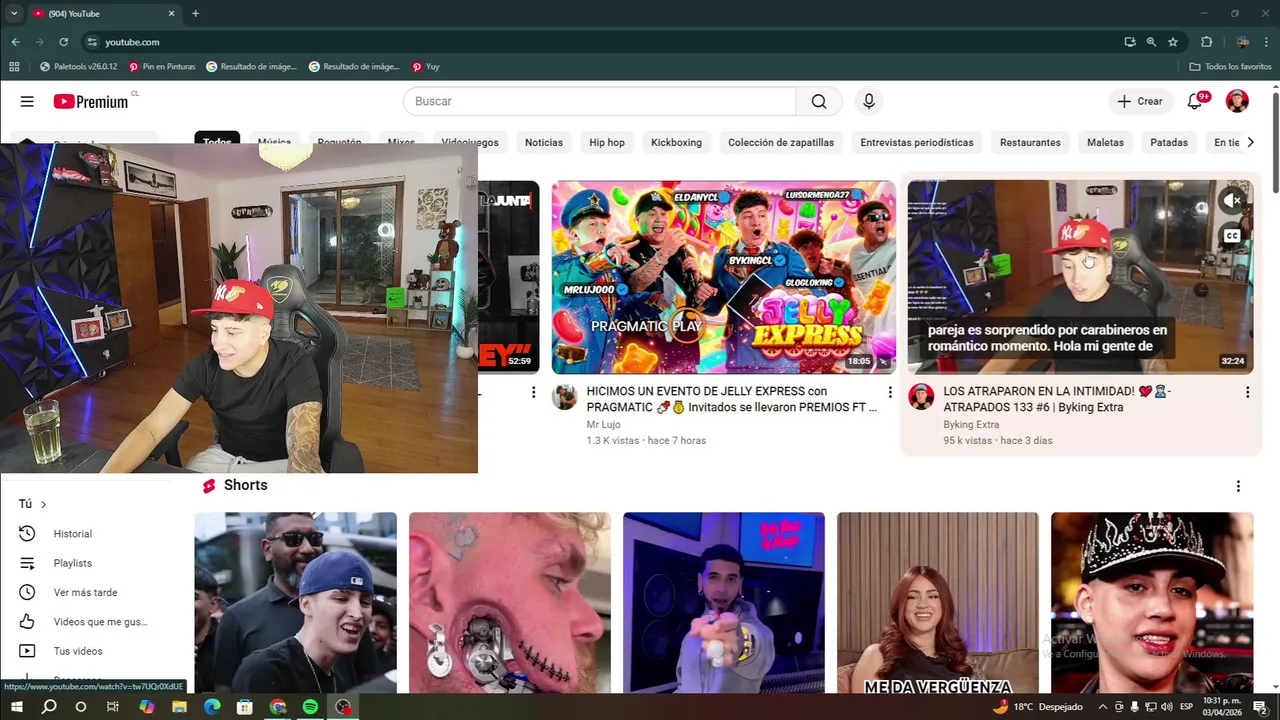
Task: Open Windows taskbar search
Action: point(49,707)
